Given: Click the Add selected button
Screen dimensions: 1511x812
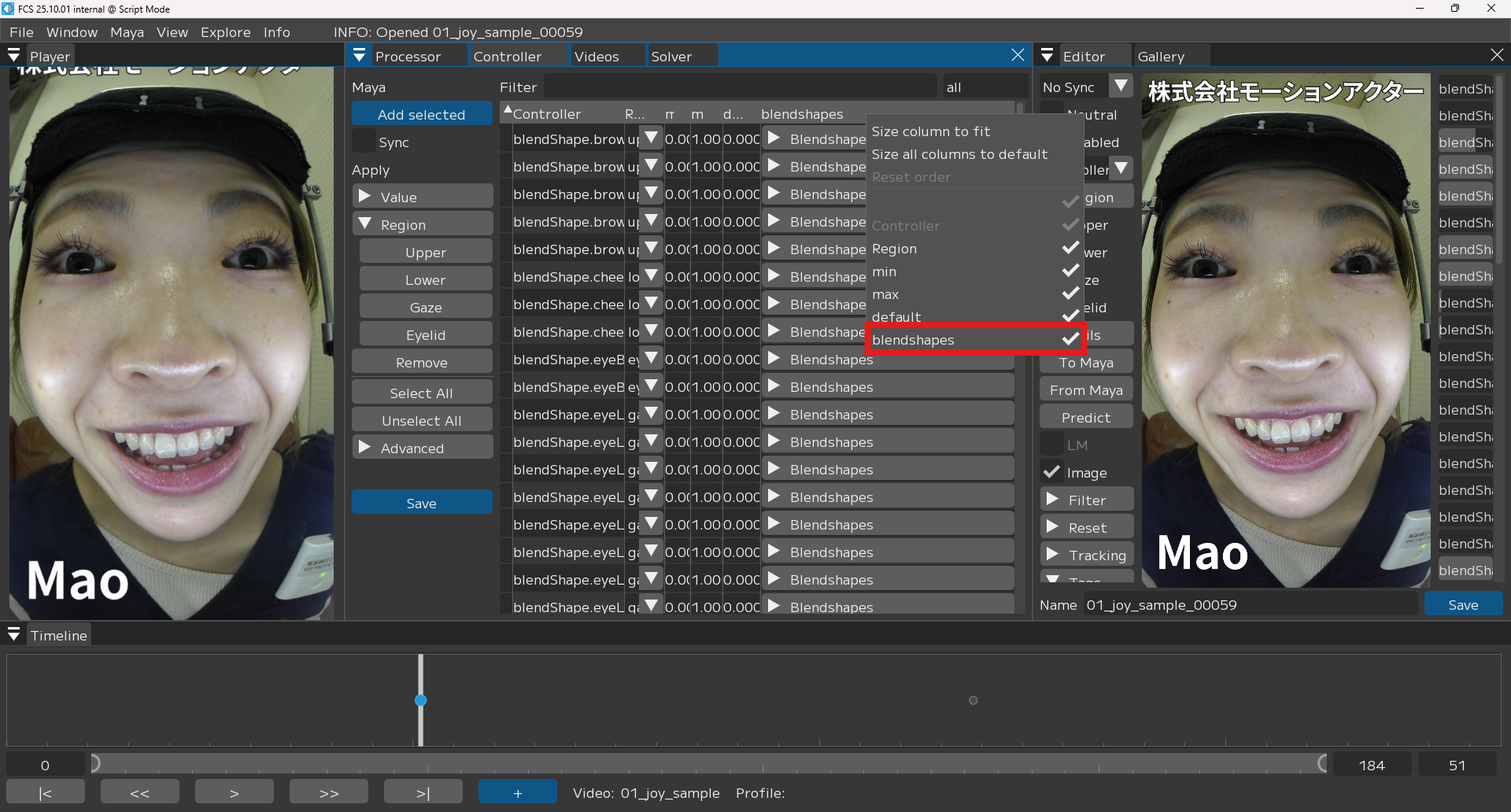Looking at the screenshot, I should (422, 115).
